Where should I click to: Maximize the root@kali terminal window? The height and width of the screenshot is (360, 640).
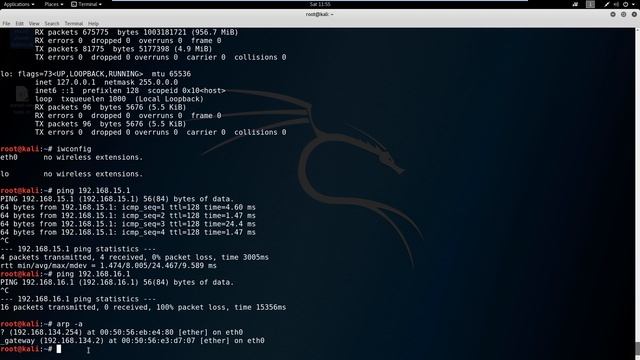(623, 14)
